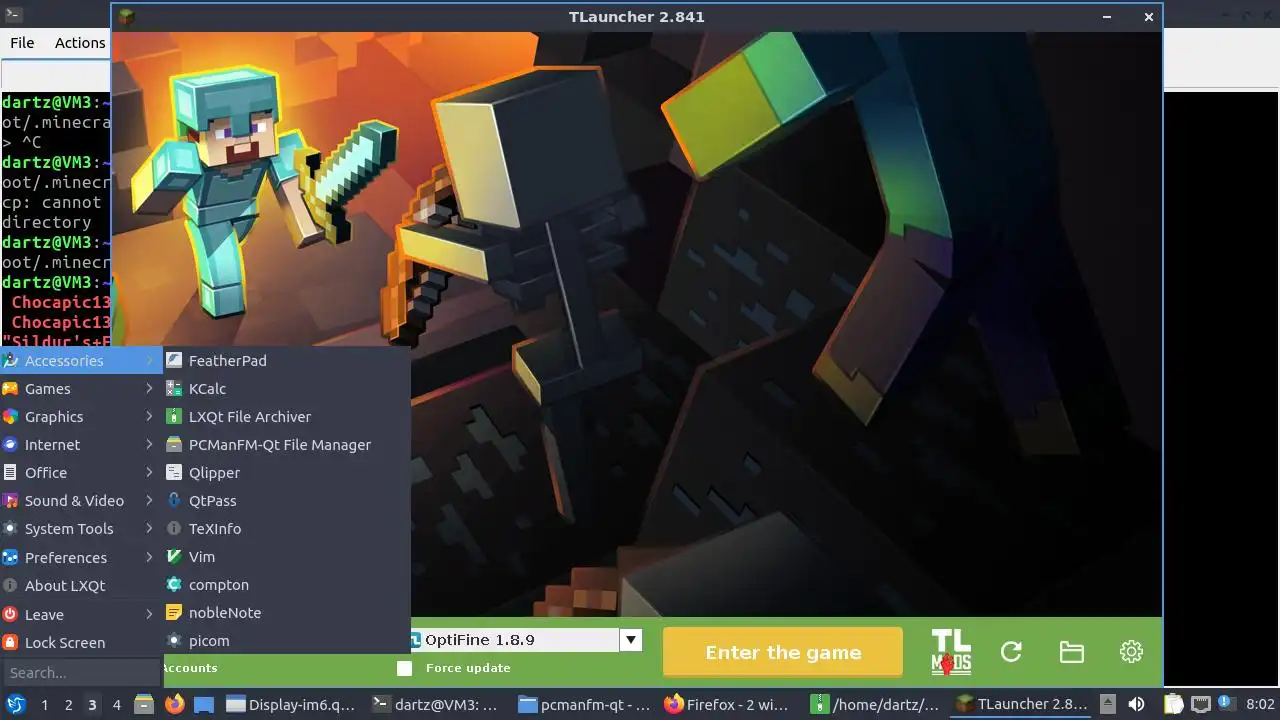1280x720 pixels.
Task: Click the TLauncher 2.841 title bar text
Action: (x=636, y=17)
